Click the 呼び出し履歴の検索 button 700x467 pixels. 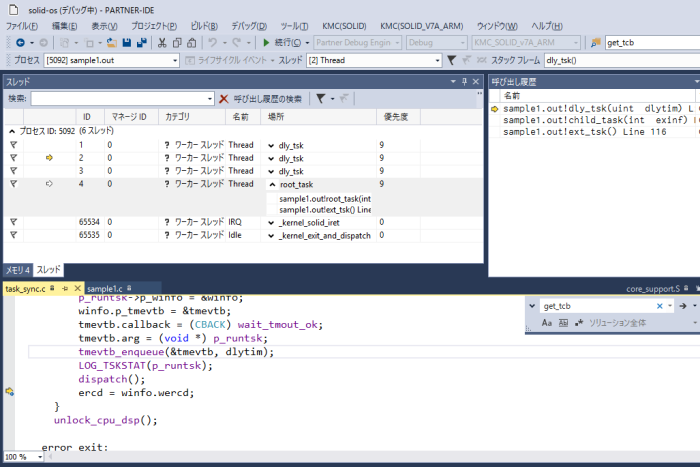pos(268,99)
